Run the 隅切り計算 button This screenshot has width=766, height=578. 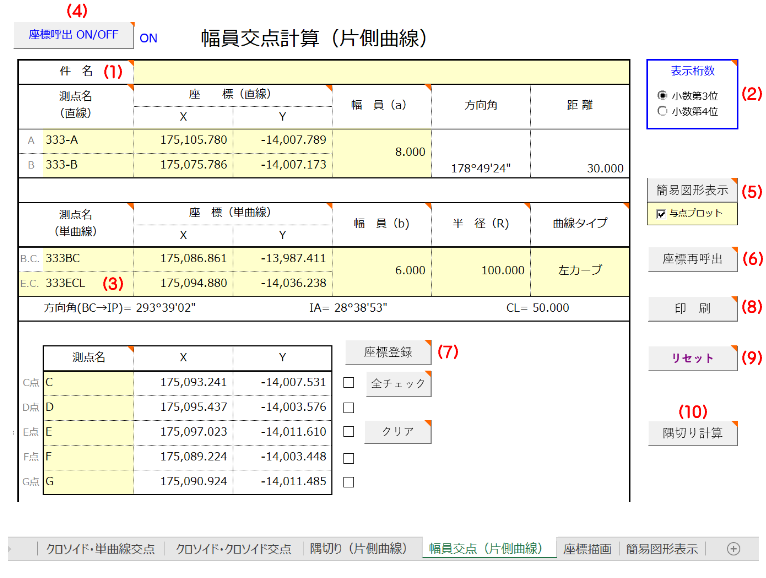(691, 433)
